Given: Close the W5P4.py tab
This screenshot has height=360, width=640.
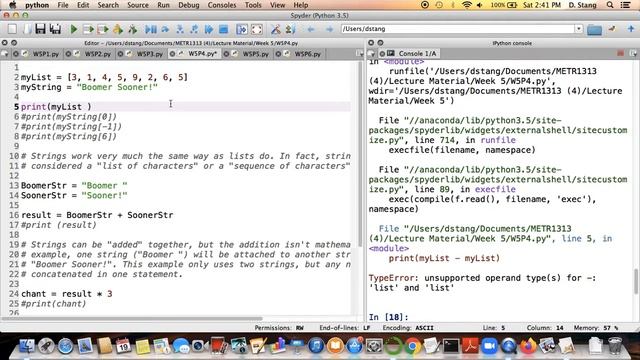Looking at the screenshot, I should [172, 54].
